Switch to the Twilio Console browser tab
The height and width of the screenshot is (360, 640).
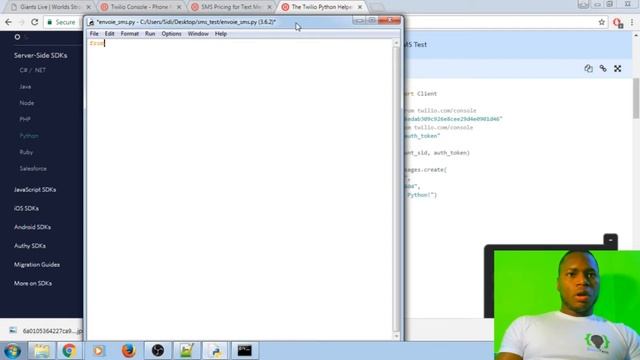pos(141,7)
